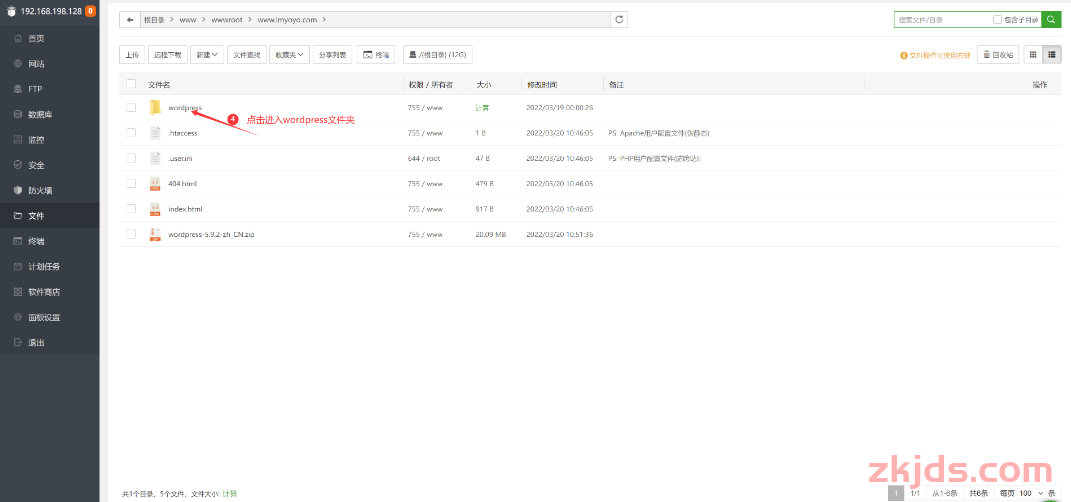Click the wordpress folder icon
This screenshot has height=502, width=1071.
(x=156, y=107)
